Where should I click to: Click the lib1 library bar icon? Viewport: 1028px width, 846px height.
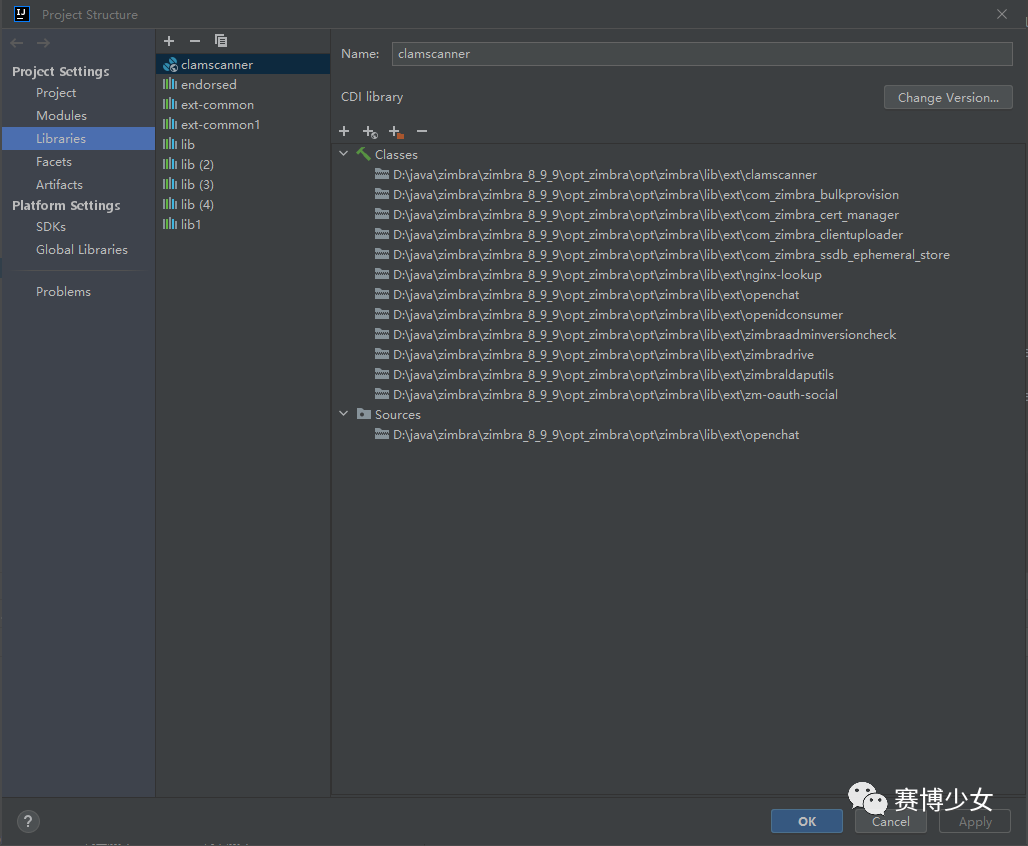pos(170,224)
